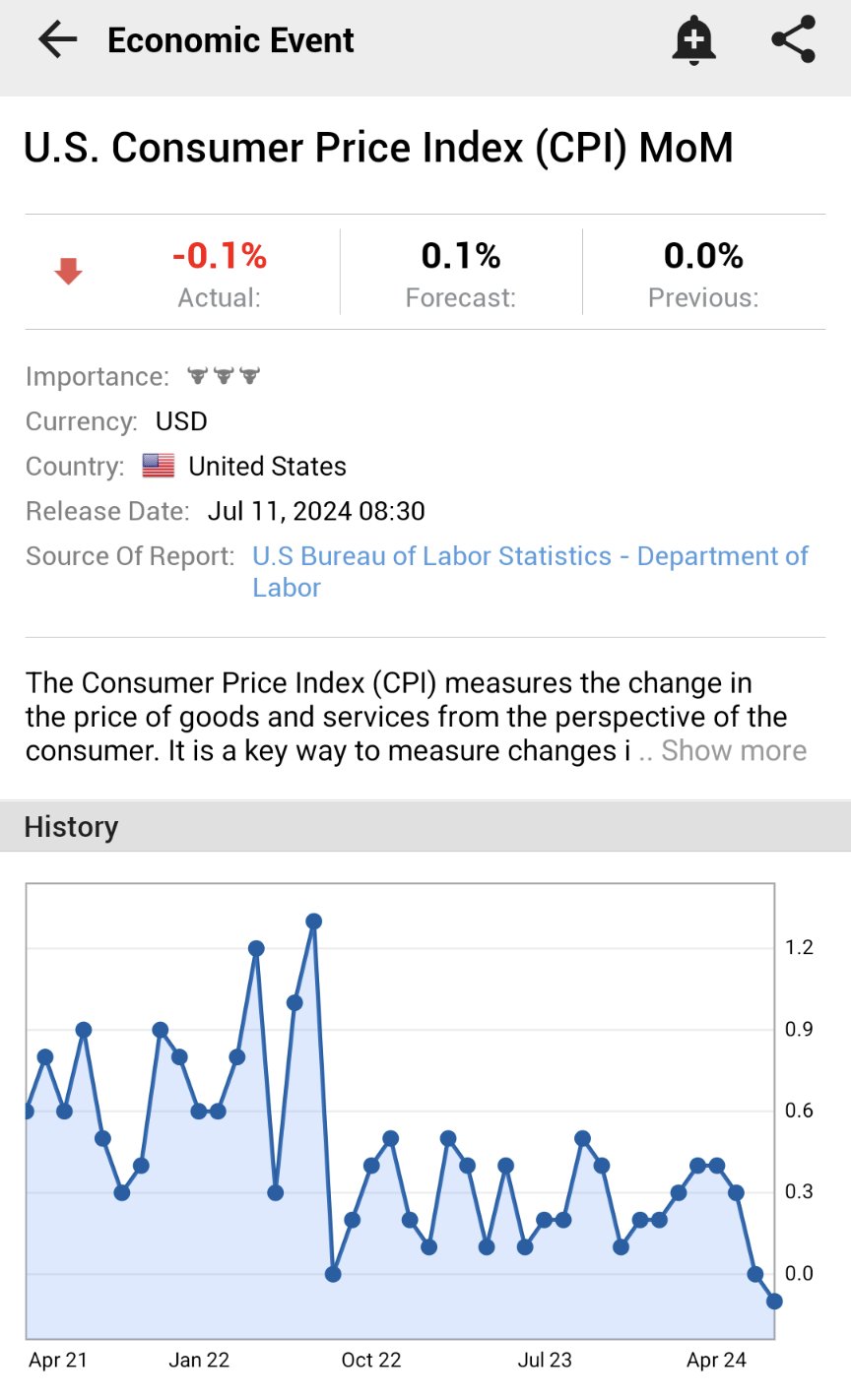Tap the back arrow icon

(x=57, y=40)
